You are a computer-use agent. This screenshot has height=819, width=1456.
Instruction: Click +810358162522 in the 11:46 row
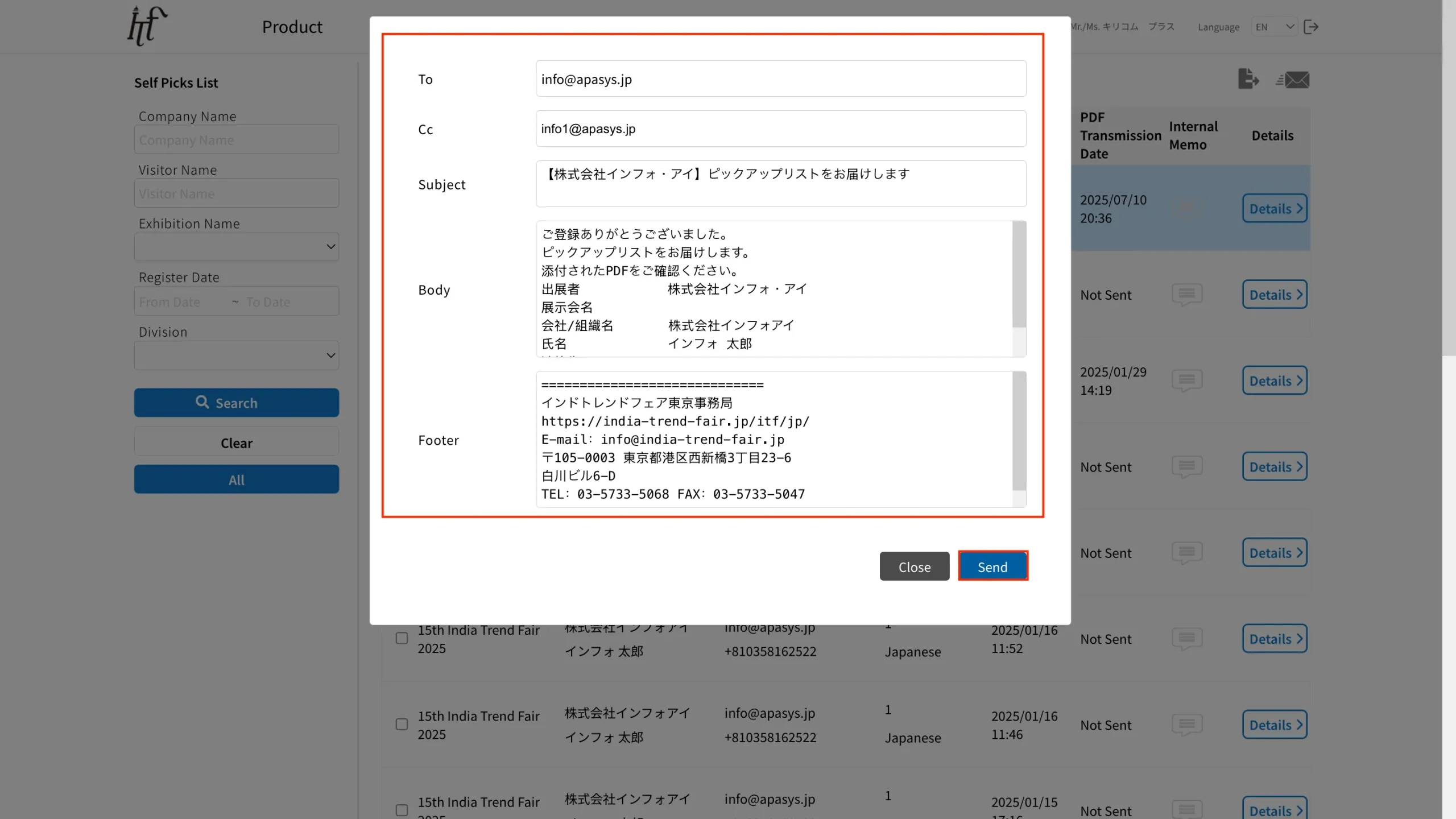coord(770,737)
